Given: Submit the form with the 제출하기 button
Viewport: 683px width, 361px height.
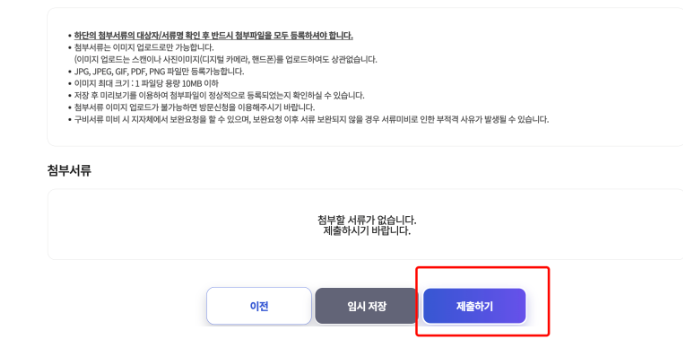Looking at the screenshot, I should point(474,306).
